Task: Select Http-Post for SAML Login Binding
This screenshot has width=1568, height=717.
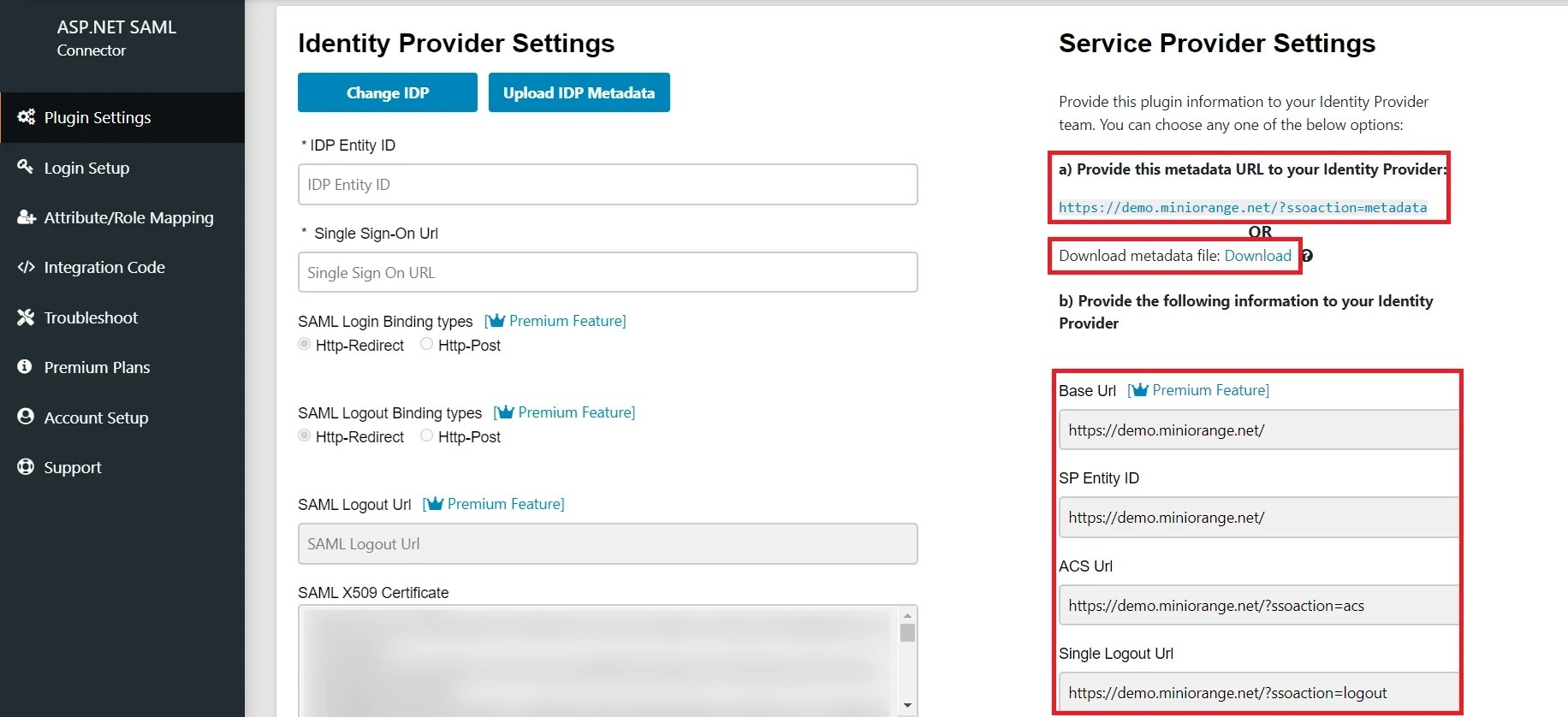Action: (x=426, y=344)
